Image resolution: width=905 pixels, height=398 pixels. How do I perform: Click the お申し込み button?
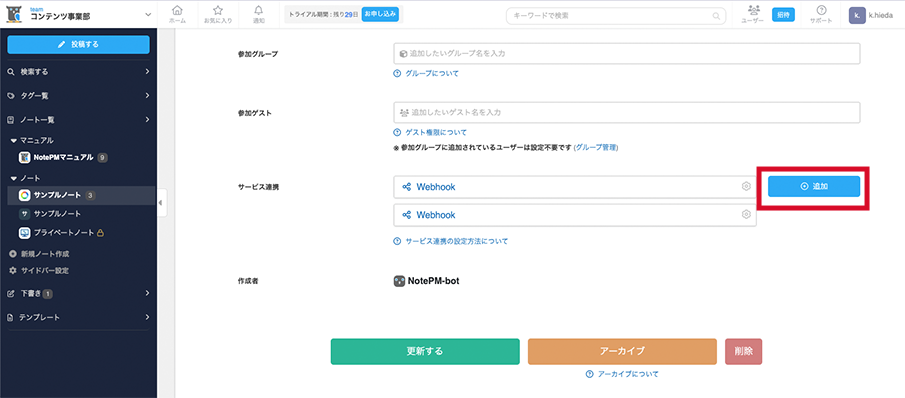pos(380,15)
